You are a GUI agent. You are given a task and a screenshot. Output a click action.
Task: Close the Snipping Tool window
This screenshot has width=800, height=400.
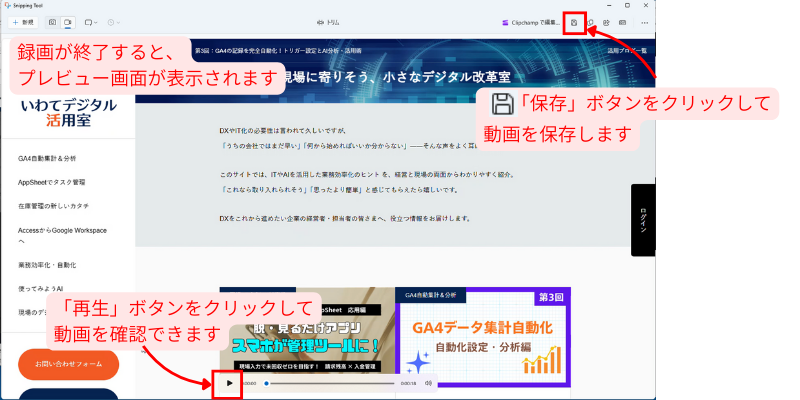[645, 5]
